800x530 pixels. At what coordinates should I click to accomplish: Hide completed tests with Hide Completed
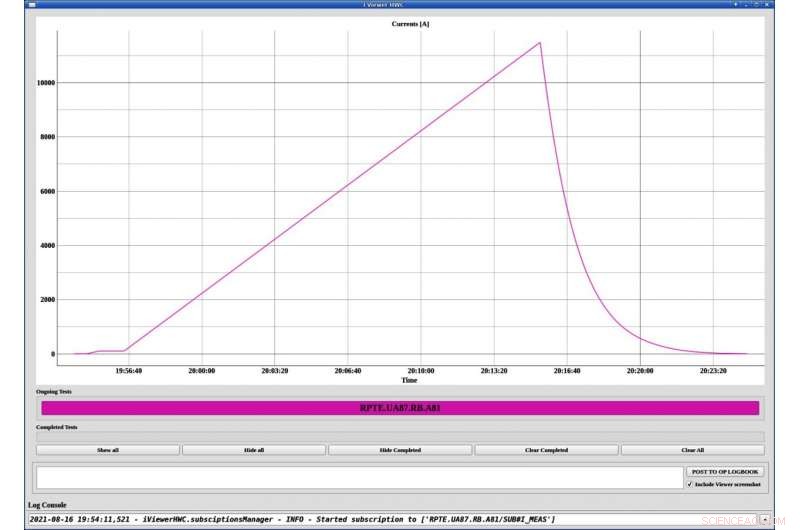point(400,450)
